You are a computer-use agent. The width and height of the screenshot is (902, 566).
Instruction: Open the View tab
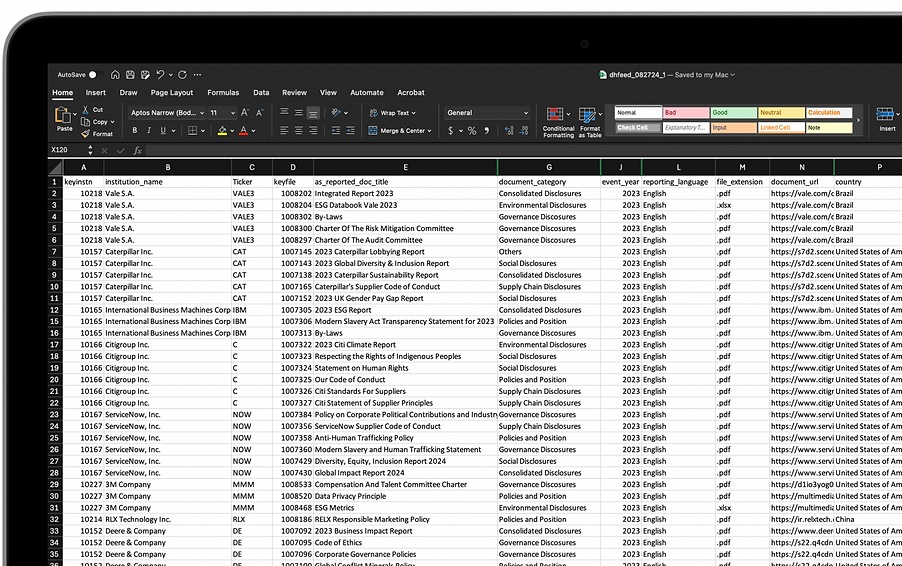point(328,93)
